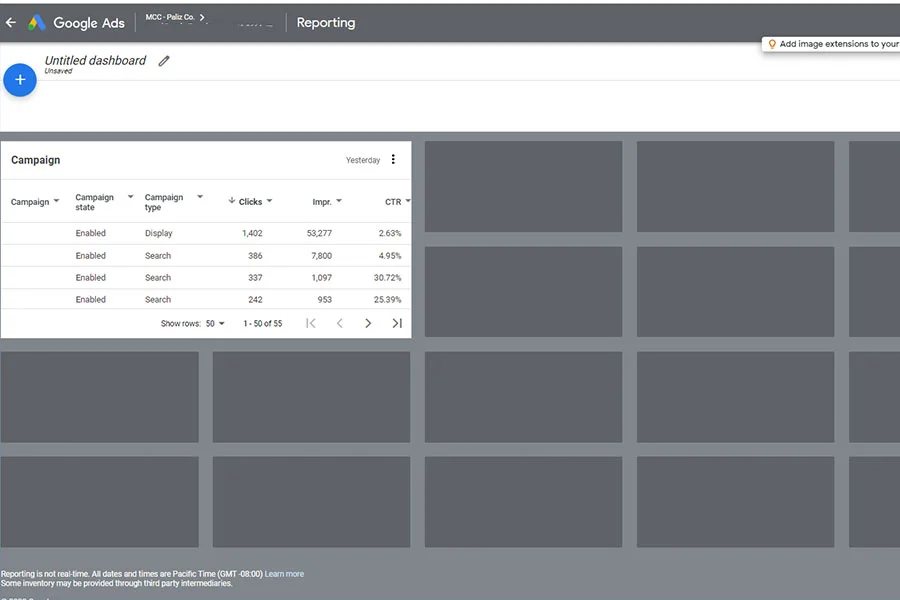Viewport: 900px width, 600px height.
Task: Click the Yesterday date range label
Action: (363, 160)
